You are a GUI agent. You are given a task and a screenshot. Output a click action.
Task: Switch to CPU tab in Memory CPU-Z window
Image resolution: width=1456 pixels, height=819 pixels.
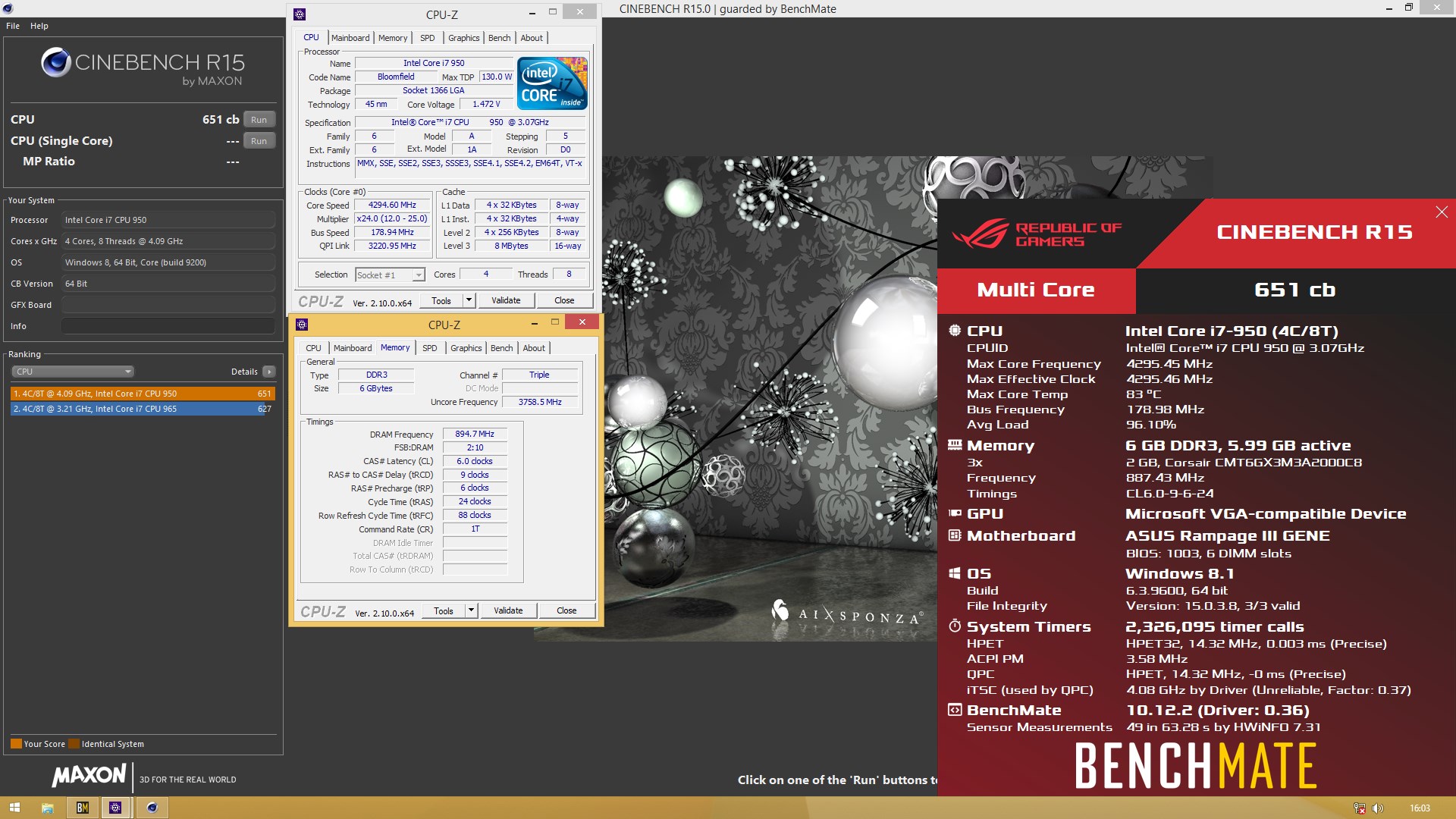(313, 348)
